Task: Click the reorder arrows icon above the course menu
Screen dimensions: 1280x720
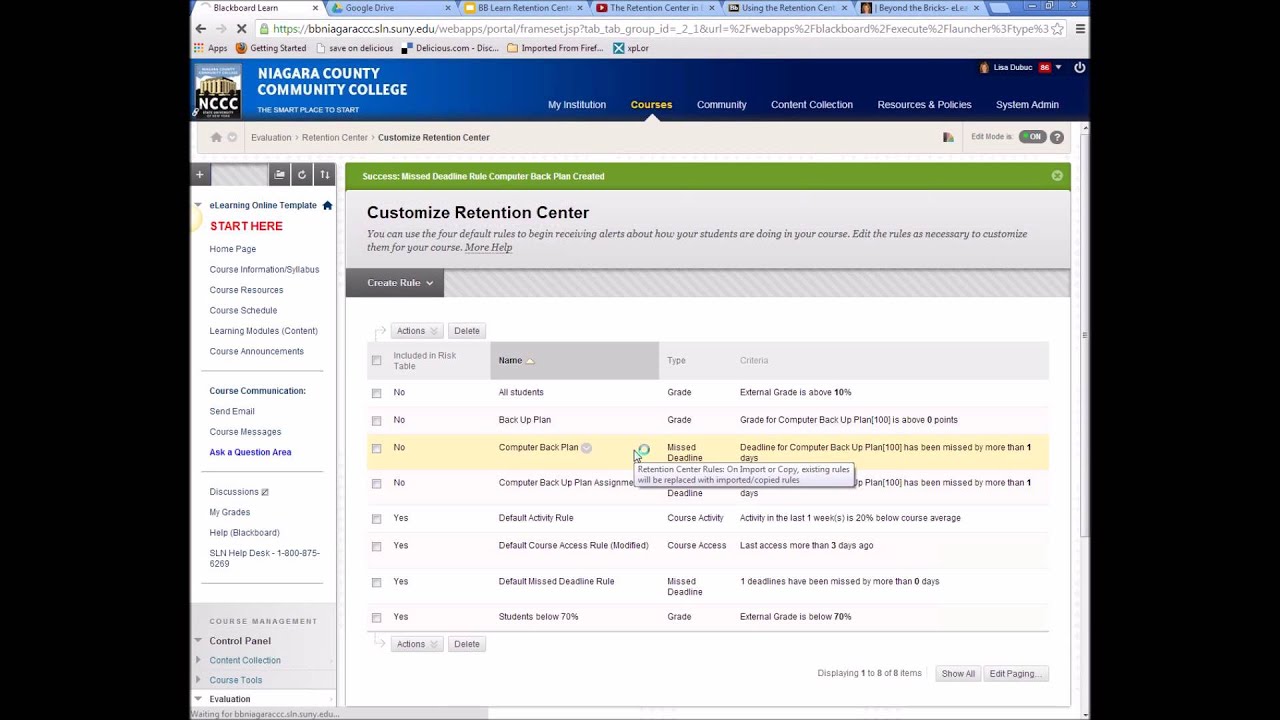Action: click(324, 175)
